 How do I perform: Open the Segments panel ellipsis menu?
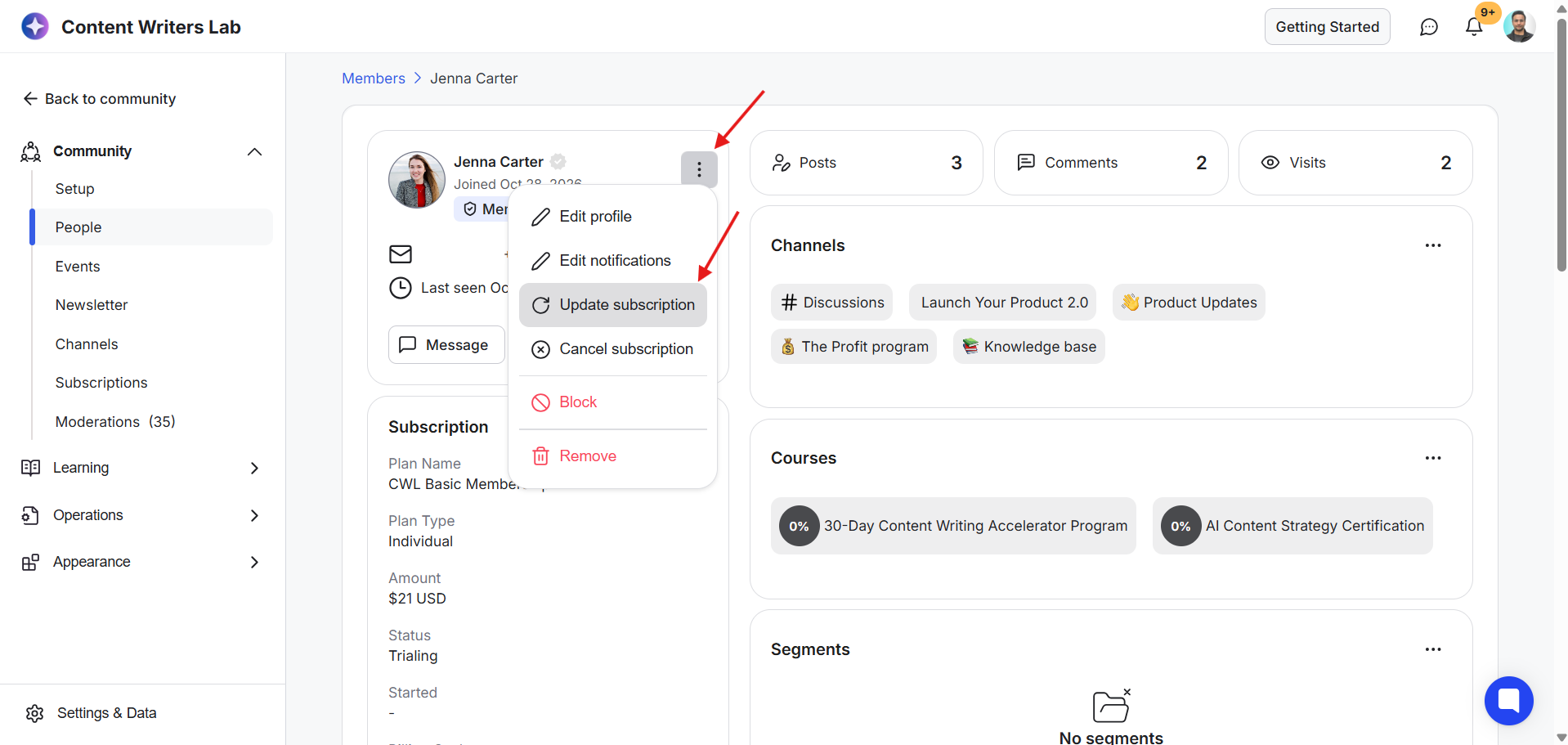coord(1432,649)
